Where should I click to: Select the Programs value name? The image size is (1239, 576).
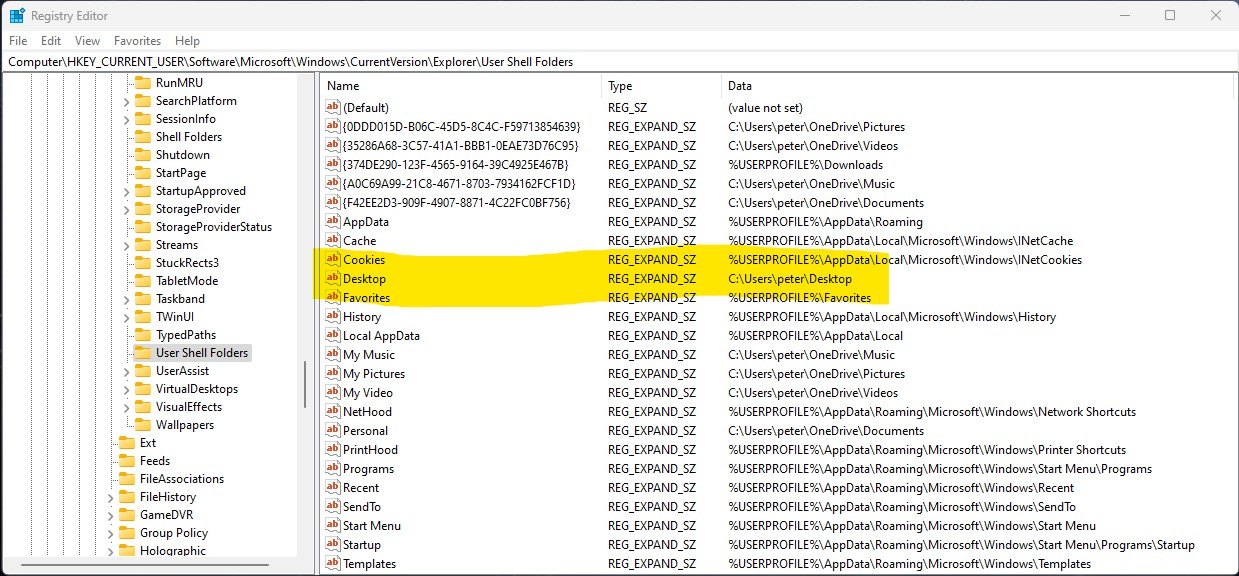369,469
